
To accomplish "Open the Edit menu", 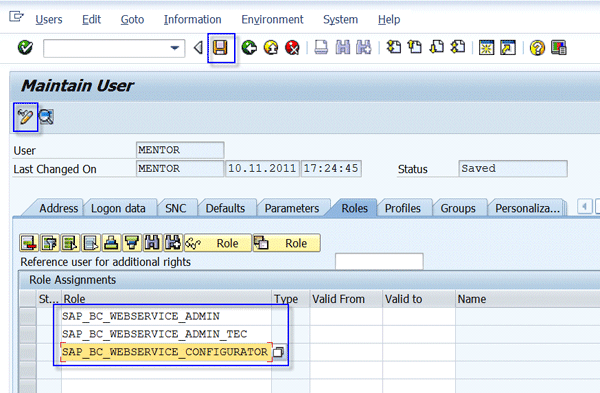I will pyautogui.click(x=91, y=20).
